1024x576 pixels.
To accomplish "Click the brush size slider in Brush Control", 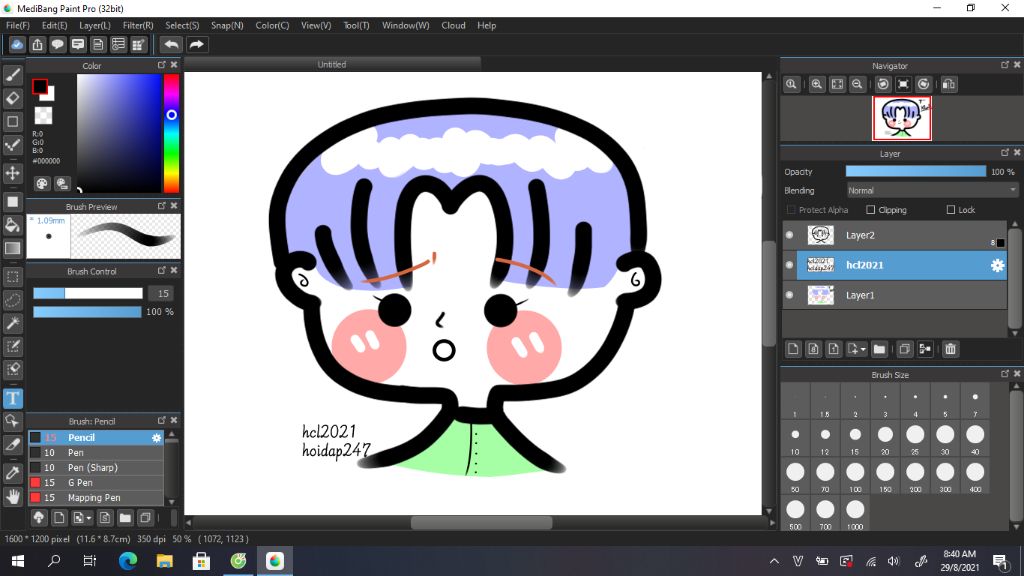I will tap(88, 294).
